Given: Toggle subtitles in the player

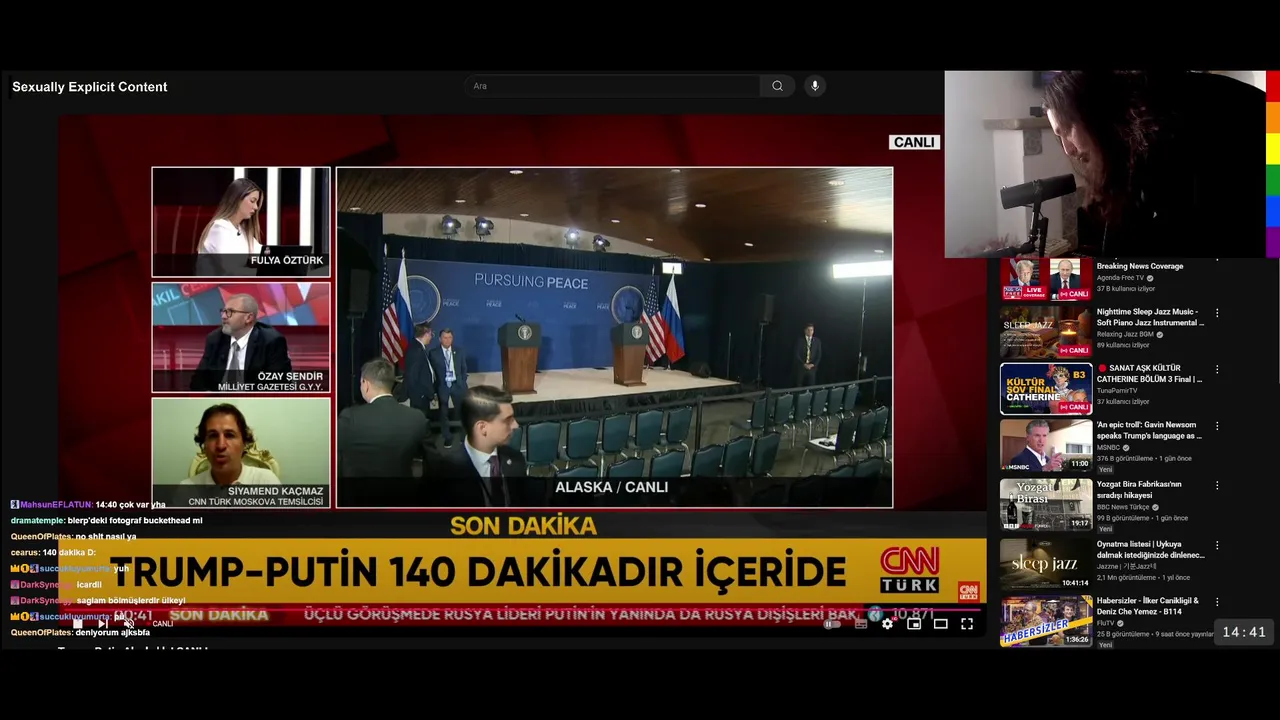Looking at the screenshot, I should [861, 624].
